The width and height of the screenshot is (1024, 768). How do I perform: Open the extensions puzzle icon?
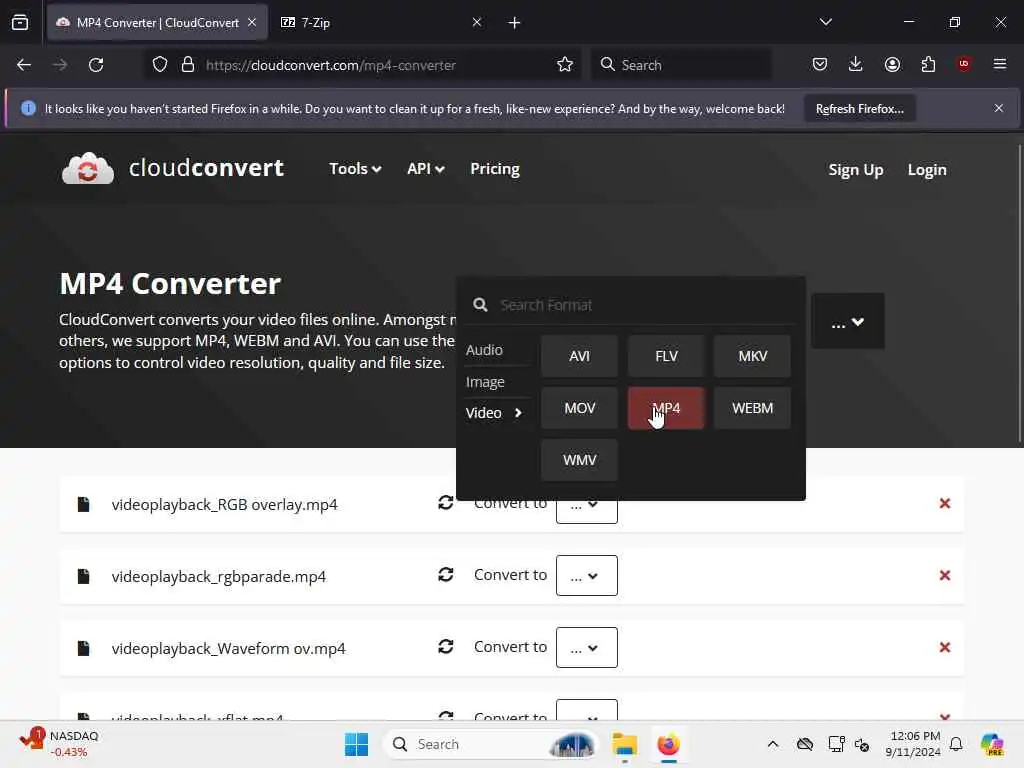point(928,64)
